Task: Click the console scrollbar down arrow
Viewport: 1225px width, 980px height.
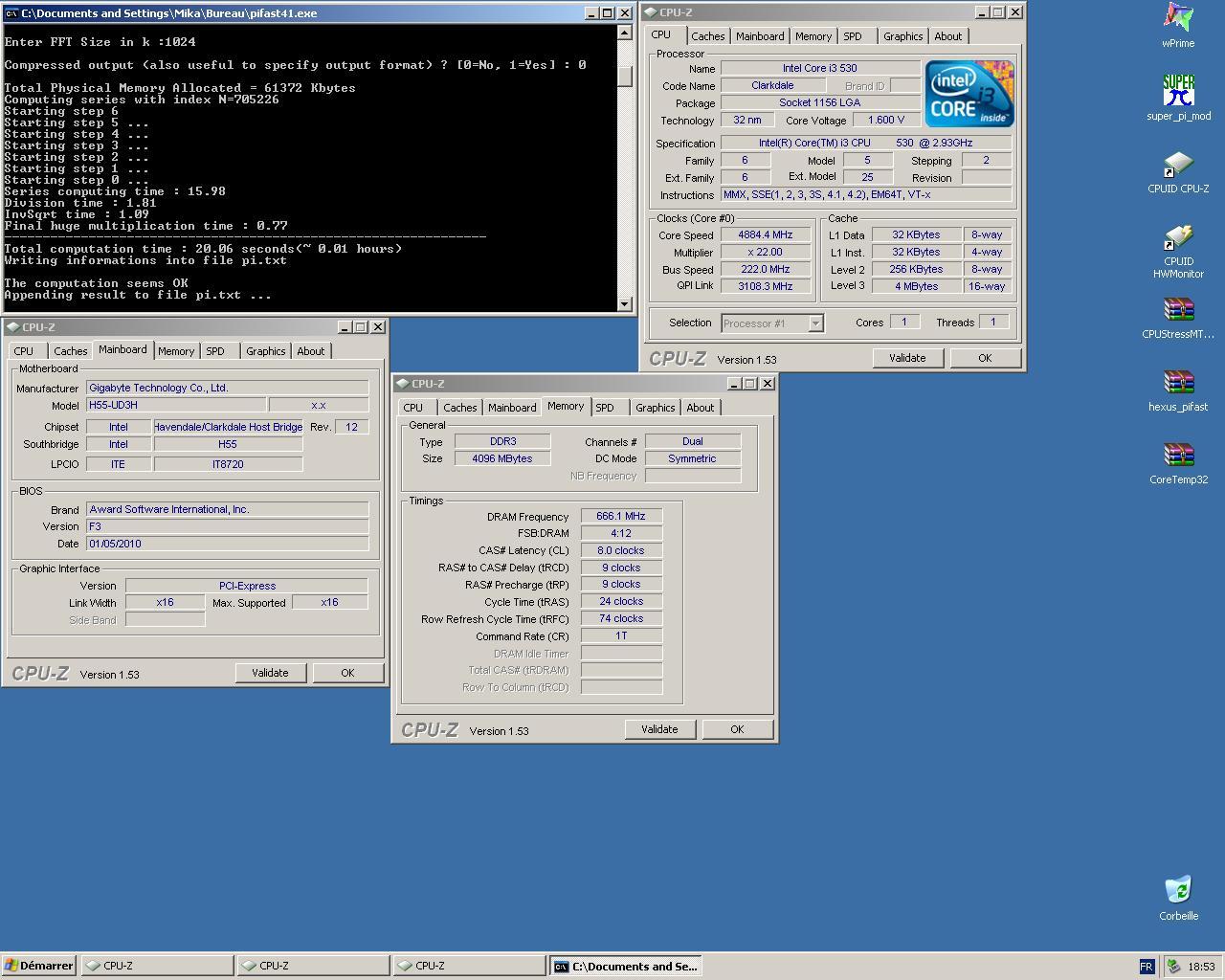Action: tap(625, 304)
